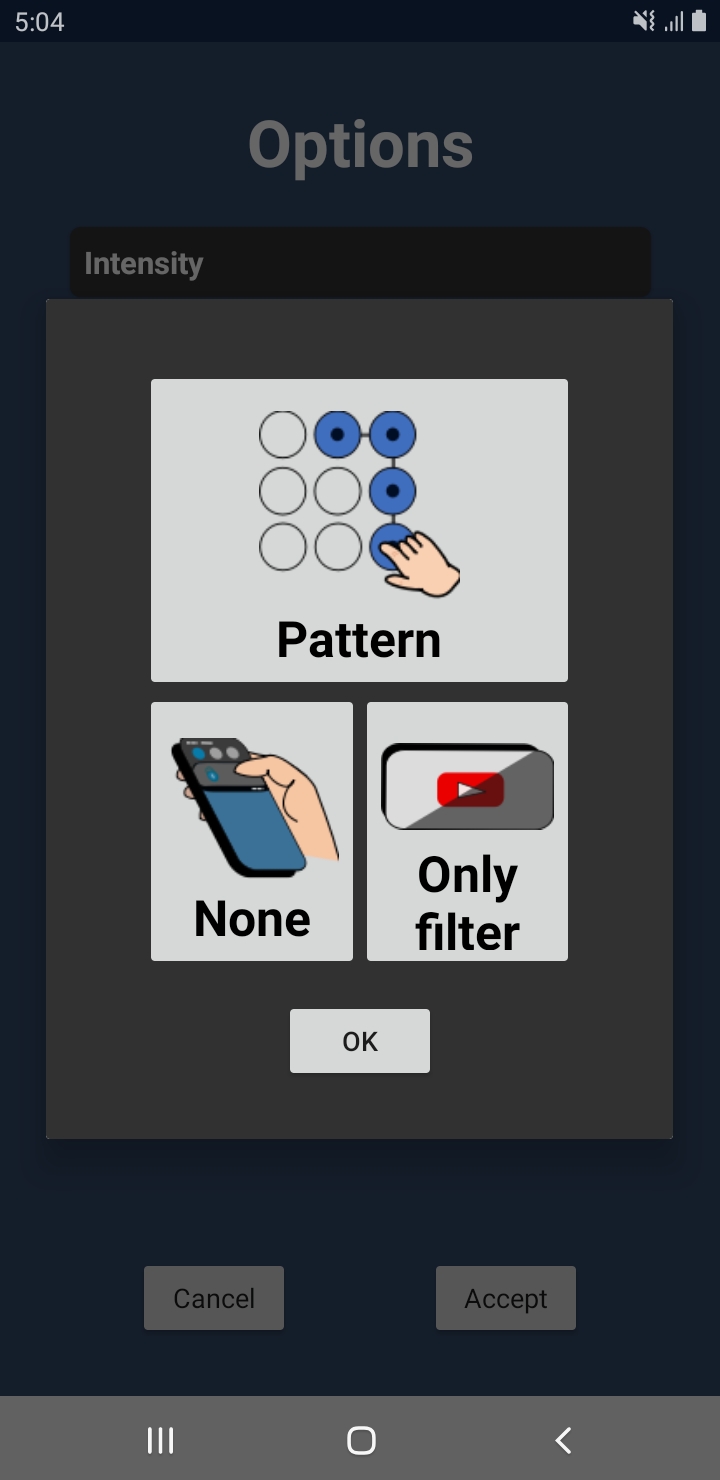Tap the Options heading text

[360, 145]
